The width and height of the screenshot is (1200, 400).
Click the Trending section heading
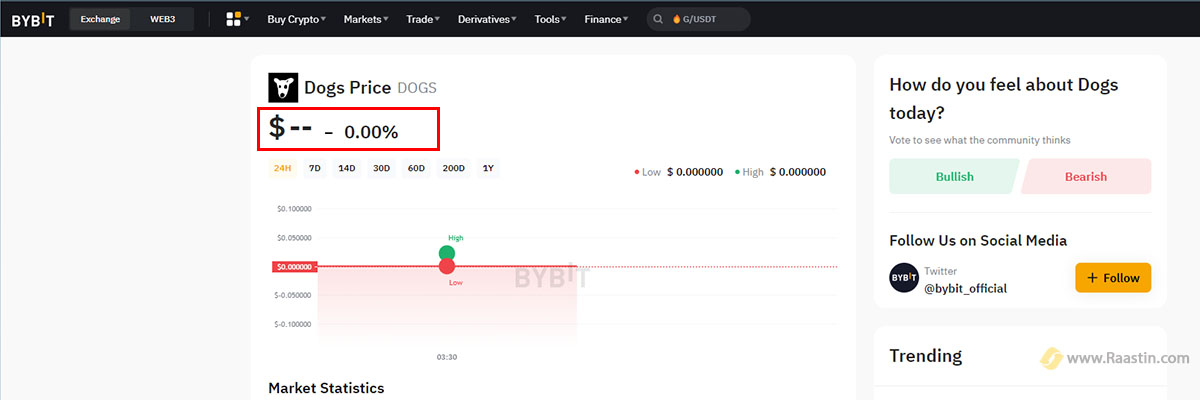click(926, 355)
